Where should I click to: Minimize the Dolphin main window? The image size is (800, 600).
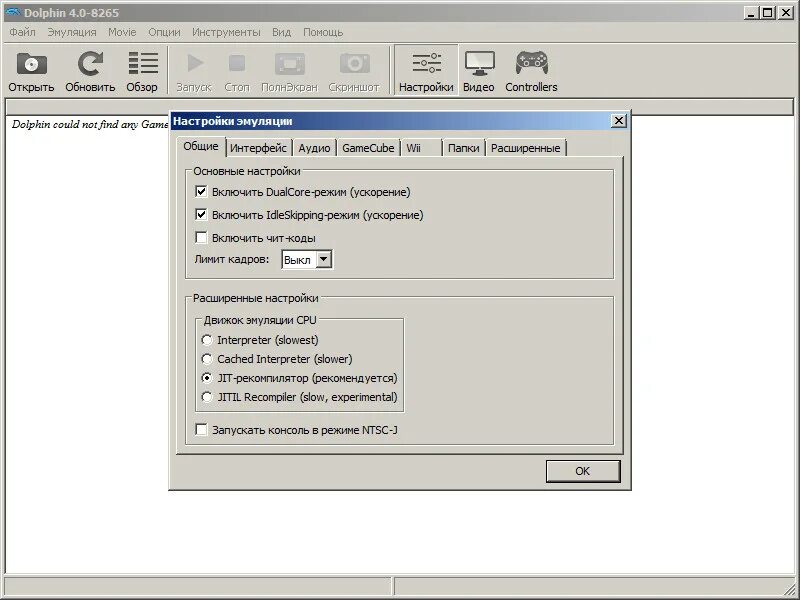pyautogui.click(x=750, y=13)
